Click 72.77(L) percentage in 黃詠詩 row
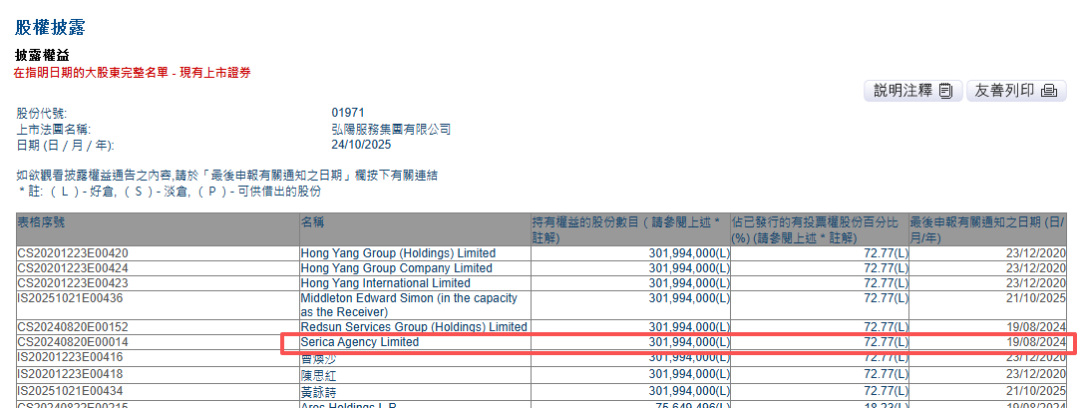The image size is (1080, 408). (886, 391)
